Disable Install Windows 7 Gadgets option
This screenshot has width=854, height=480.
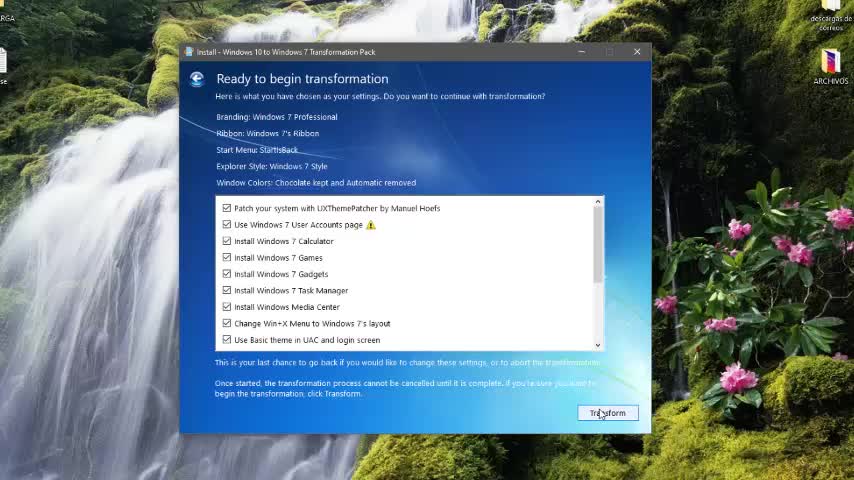coord(227,274)
